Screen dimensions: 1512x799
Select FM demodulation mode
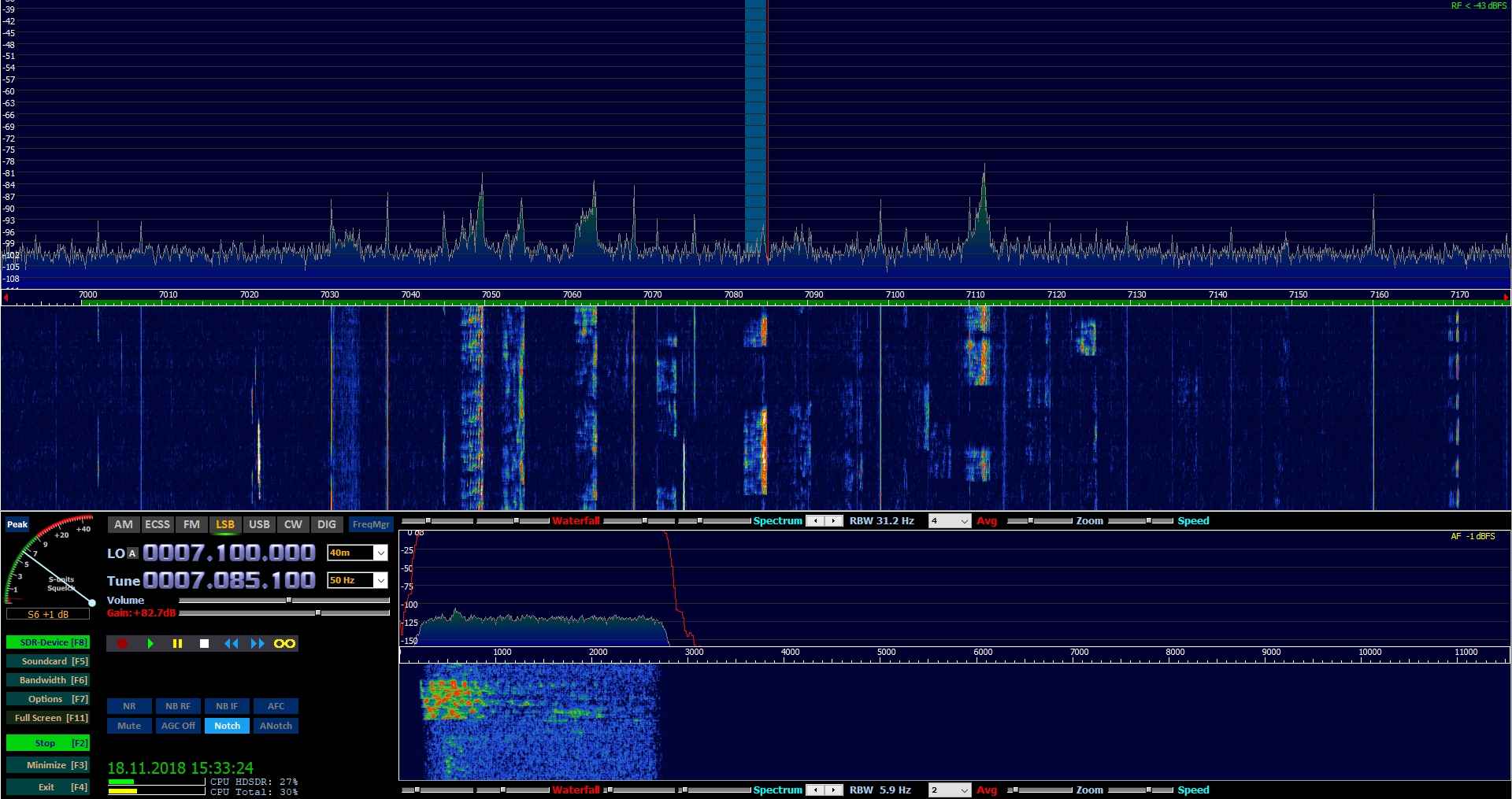(x=191, y=524)
